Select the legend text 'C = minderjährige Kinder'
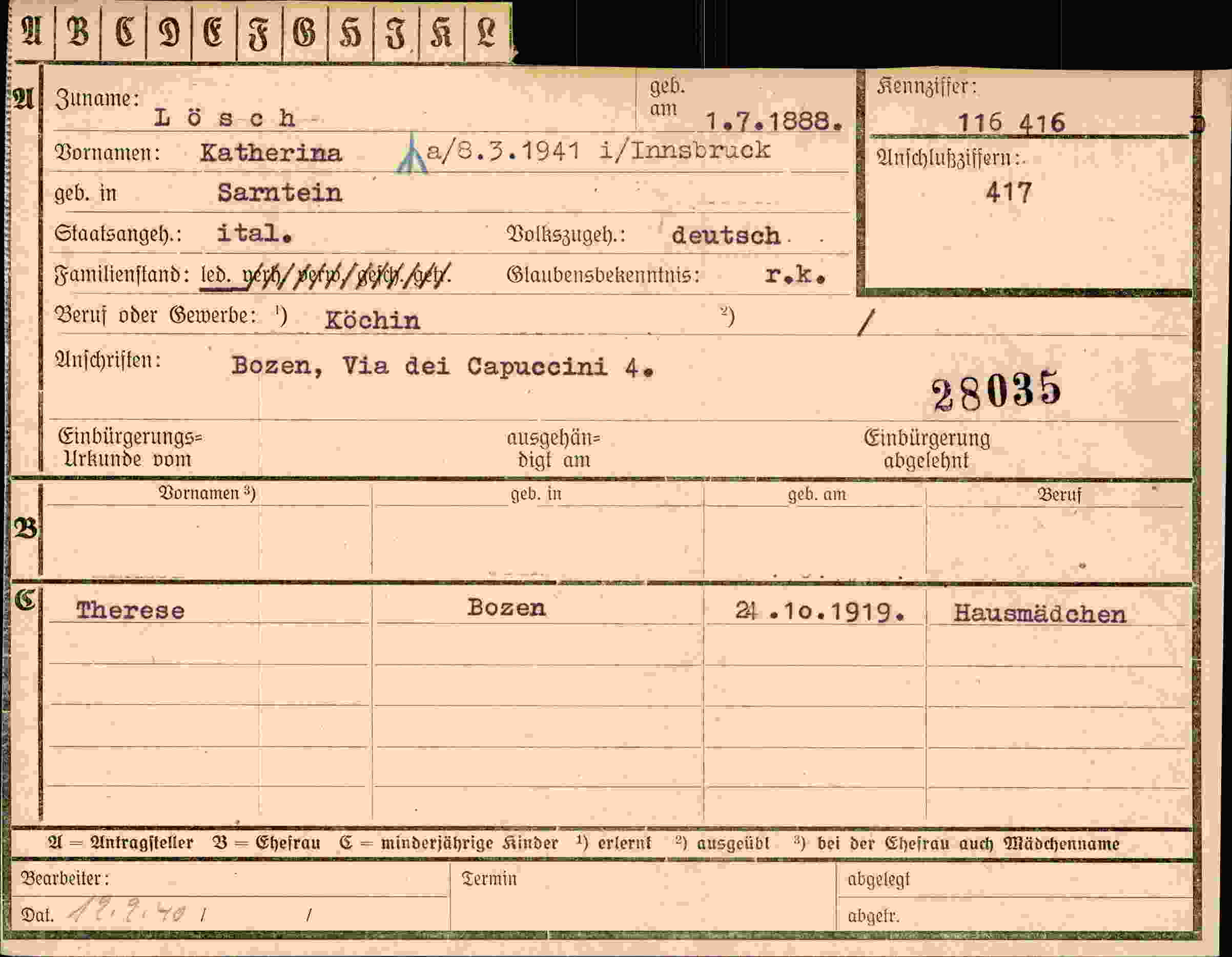 point(448,843)
